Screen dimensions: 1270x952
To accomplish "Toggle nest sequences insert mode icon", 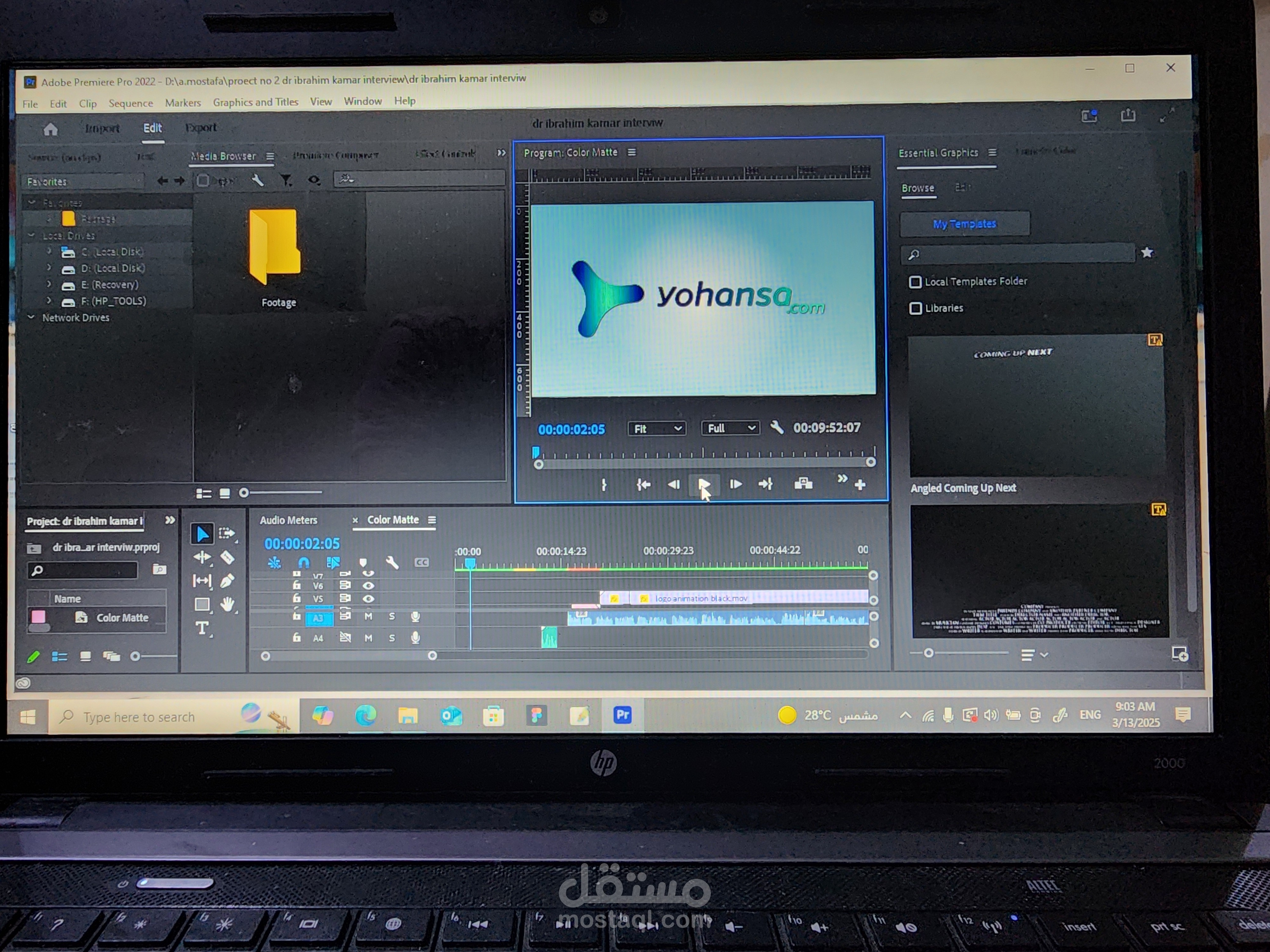I will [x=274, y=563].
